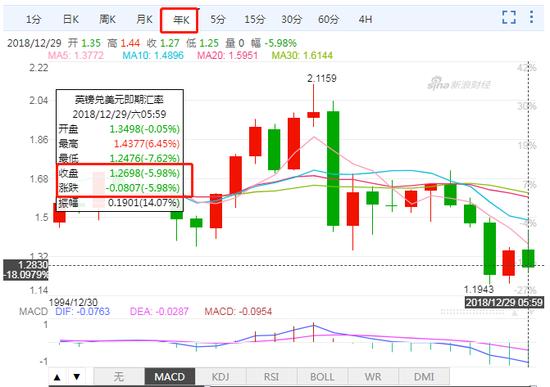Select 无 to hide the indicators
The height and width of the screenshot is (387, 550).
(x=119, y=377)
